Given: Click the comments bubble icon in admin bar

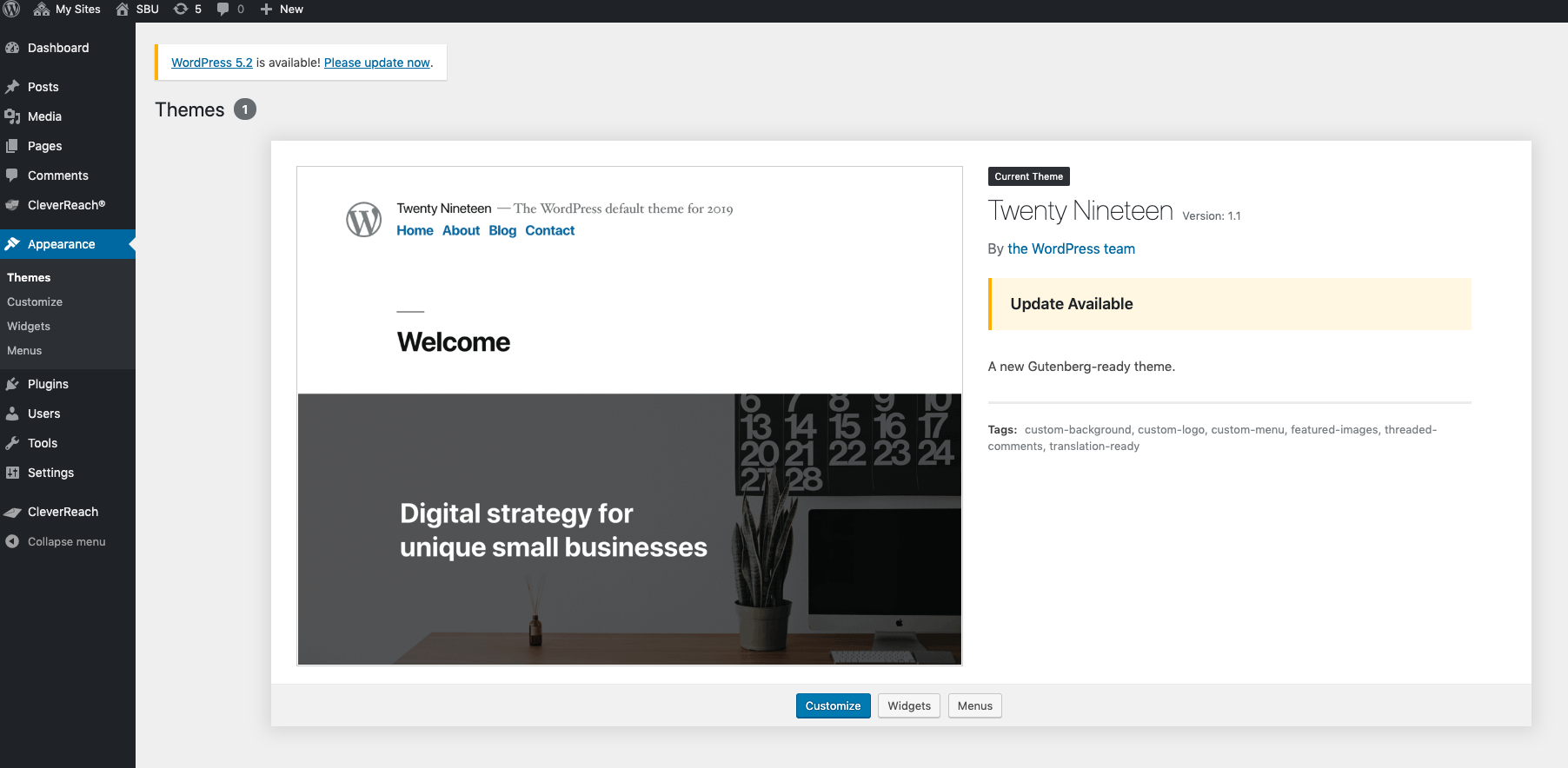Looking at the screenshot, I should pyautogui.click(x=223, y=10).
